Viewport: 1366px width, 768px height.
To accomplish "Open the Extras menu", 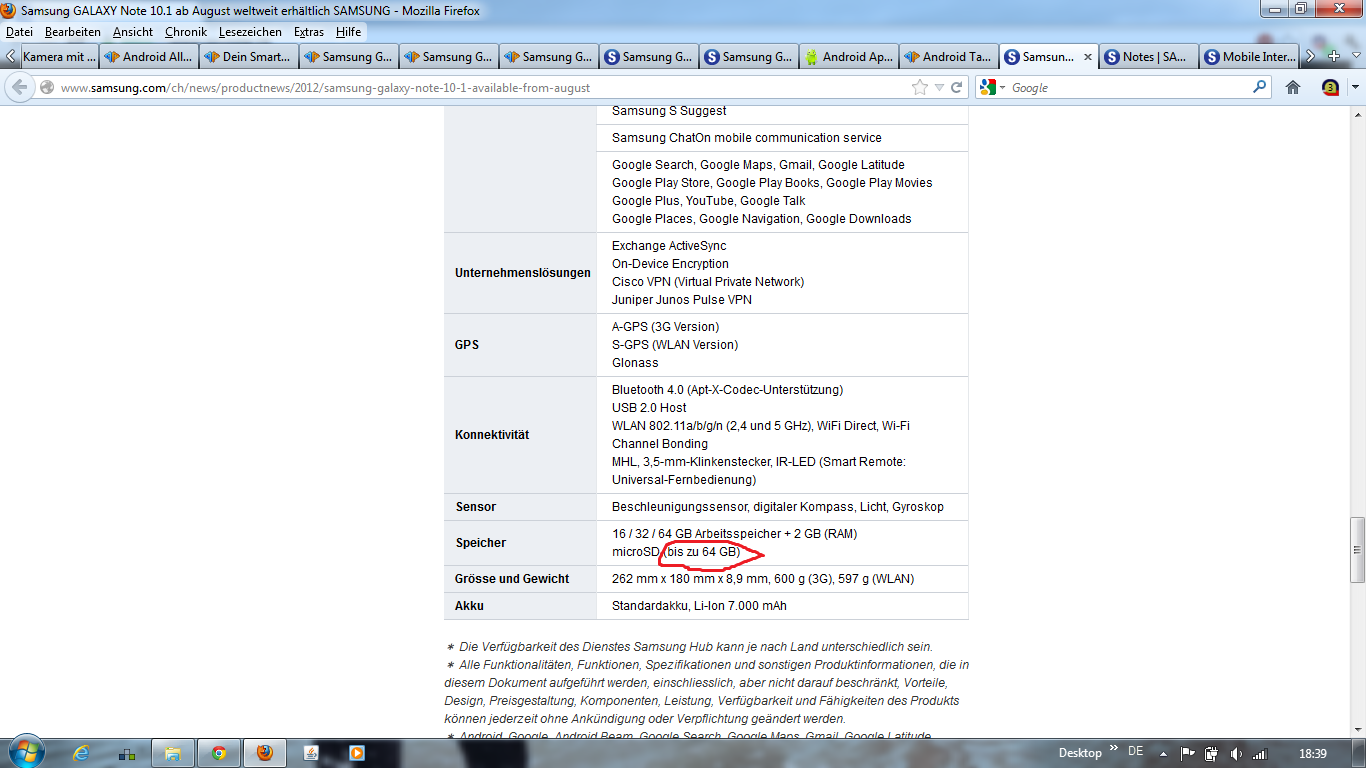I will click(x=309, y=32).
